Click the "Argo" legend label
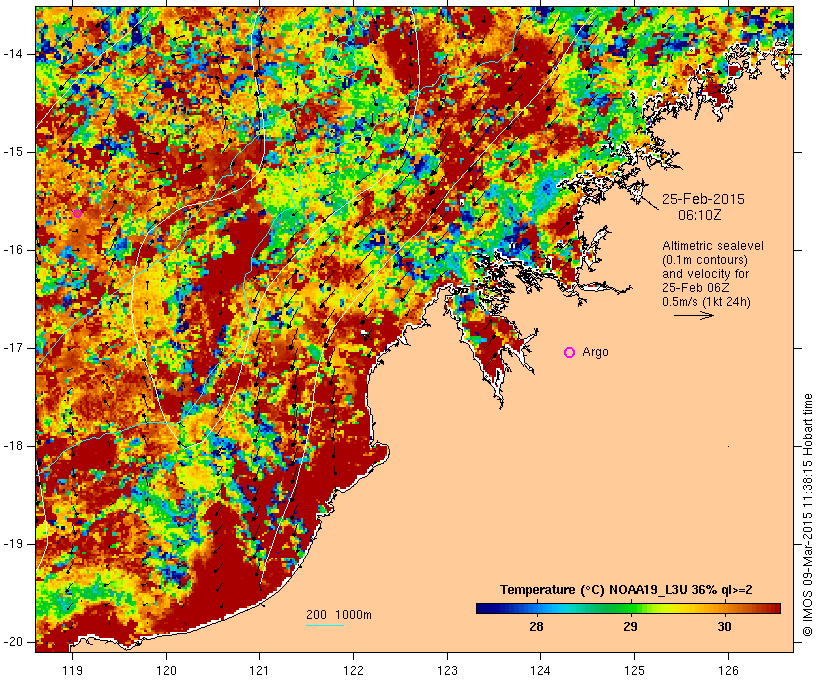The height and width of the screenshot is (680, 820). pyautogui.click(x=596, y=352)
